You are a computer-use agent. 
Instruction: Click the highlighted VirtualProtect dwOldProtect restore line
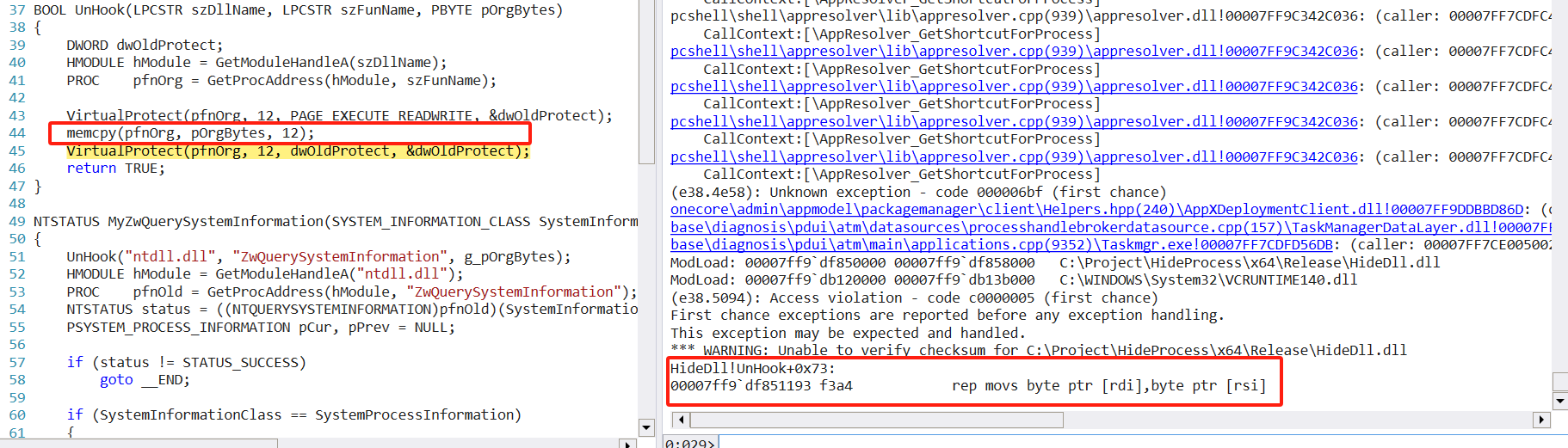(298, 151)
